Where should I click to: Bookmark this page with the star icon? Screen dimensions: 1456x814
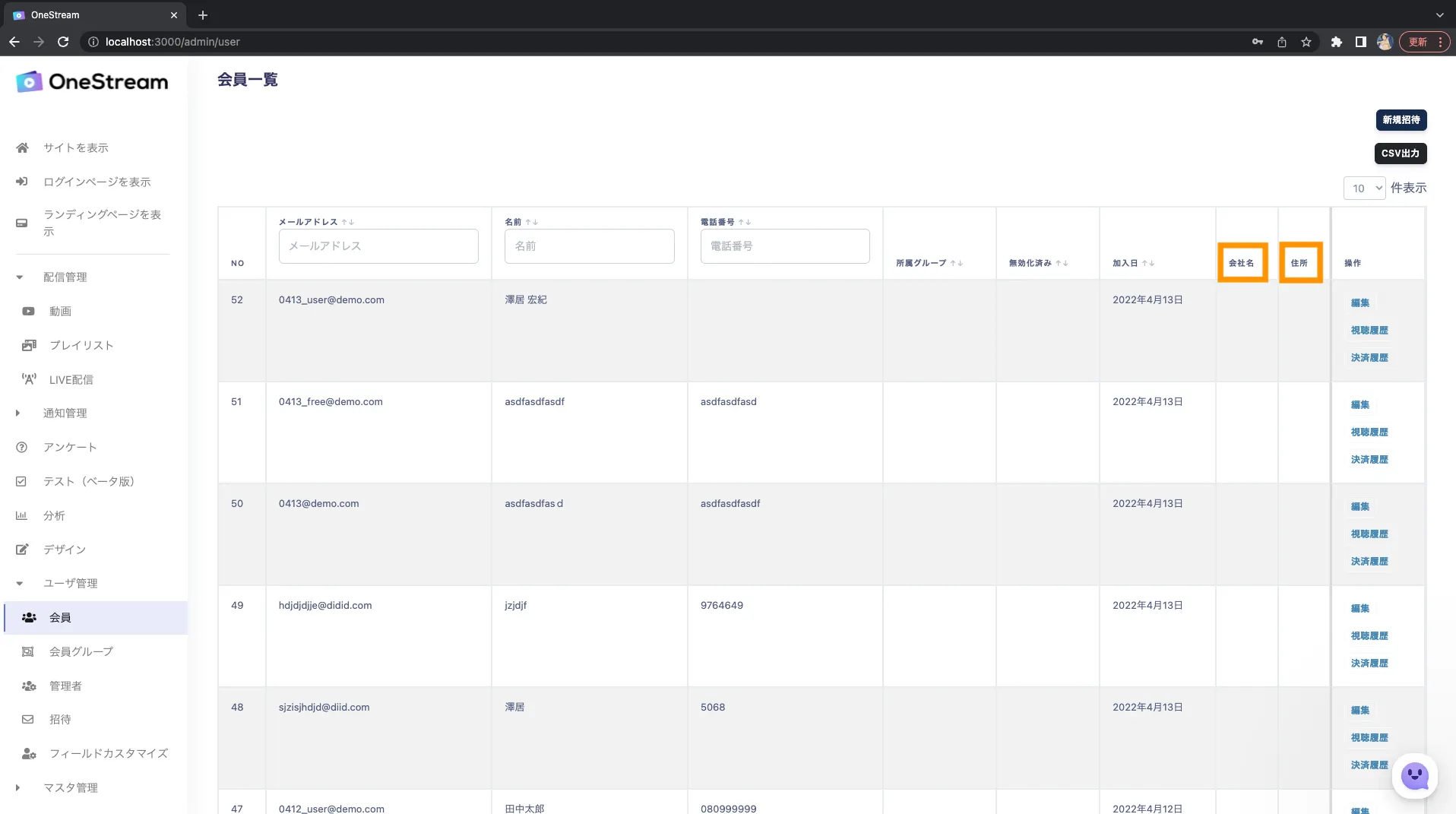click(x=1306, y=42)
